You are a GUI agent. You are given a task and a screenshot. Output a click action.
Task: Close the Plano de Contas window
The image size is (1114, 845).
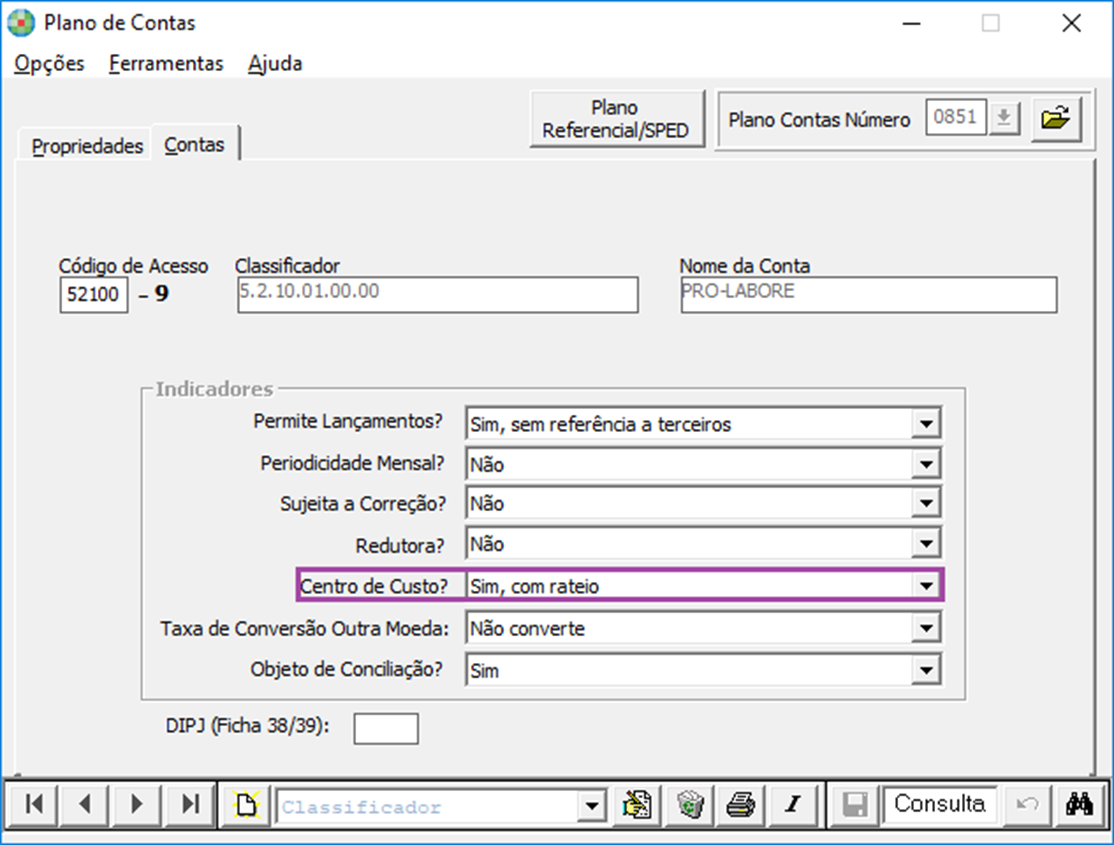(1071, 23)
